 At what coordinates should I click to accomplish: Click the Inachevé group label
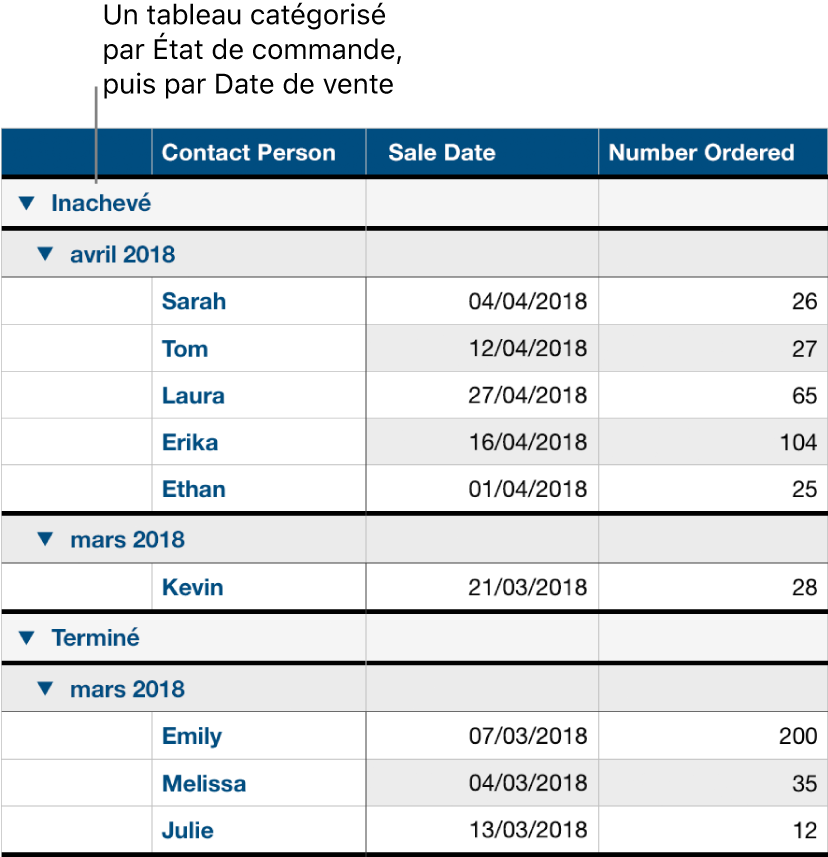101,204
